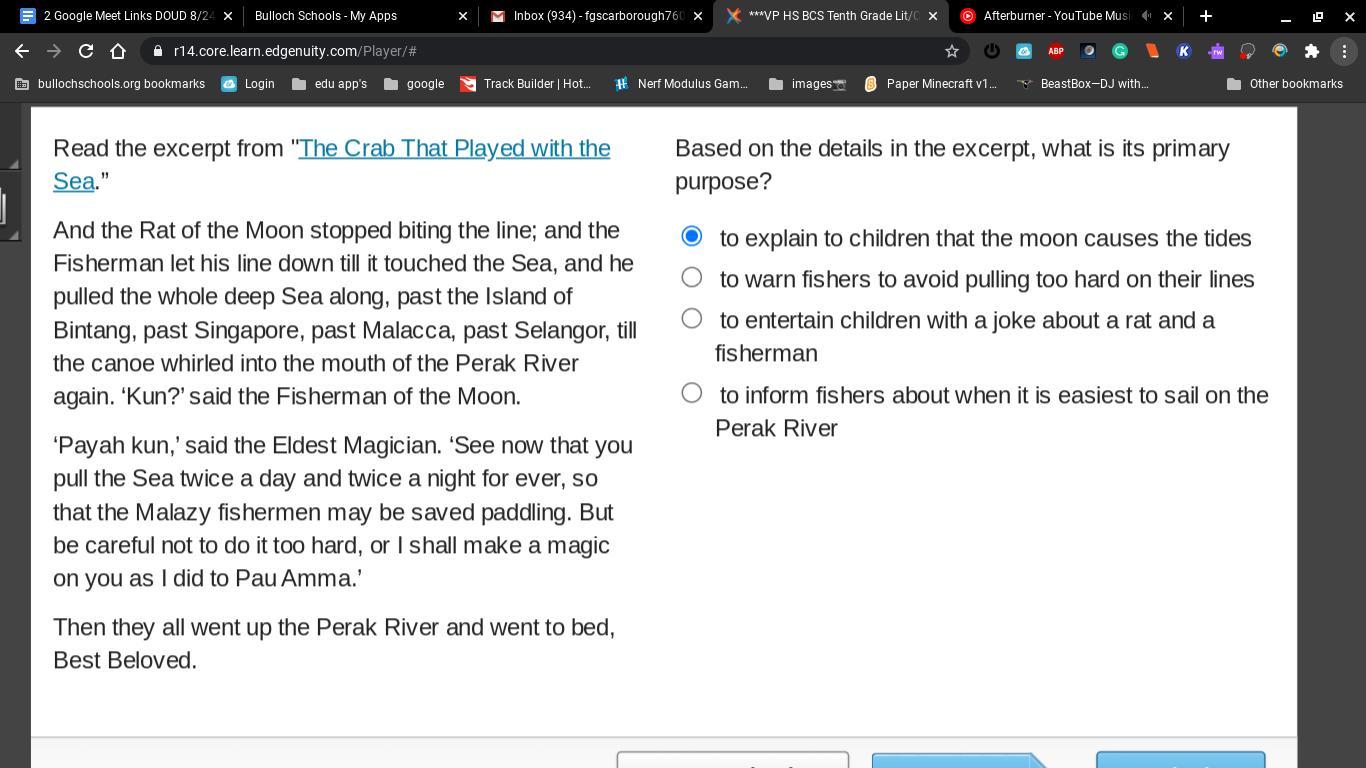Open the Grammarly extension
Image resolution: width=1366 pixels, height=768 pixels.
pyautogui.click(x=1119, y=51)
